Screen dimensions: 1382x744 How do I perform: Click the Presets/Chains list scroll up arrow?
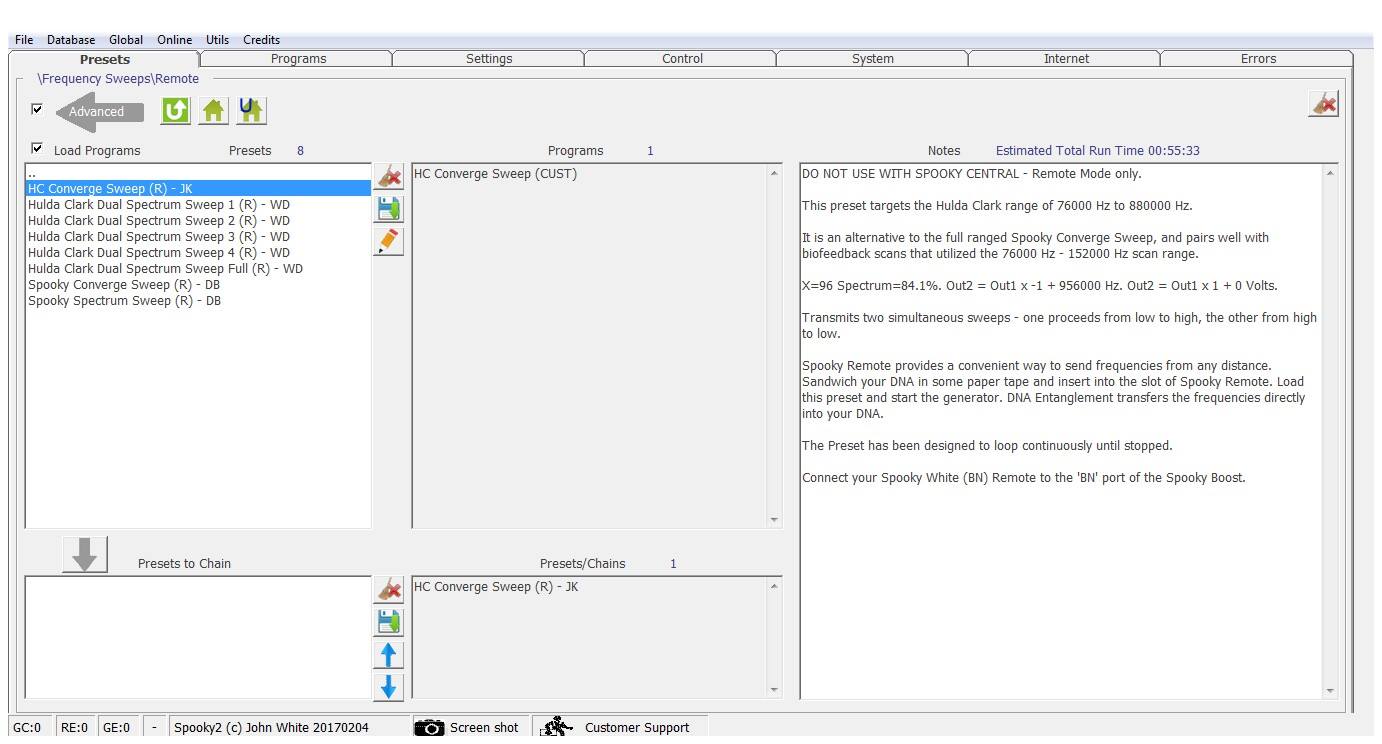pos(773,587)
